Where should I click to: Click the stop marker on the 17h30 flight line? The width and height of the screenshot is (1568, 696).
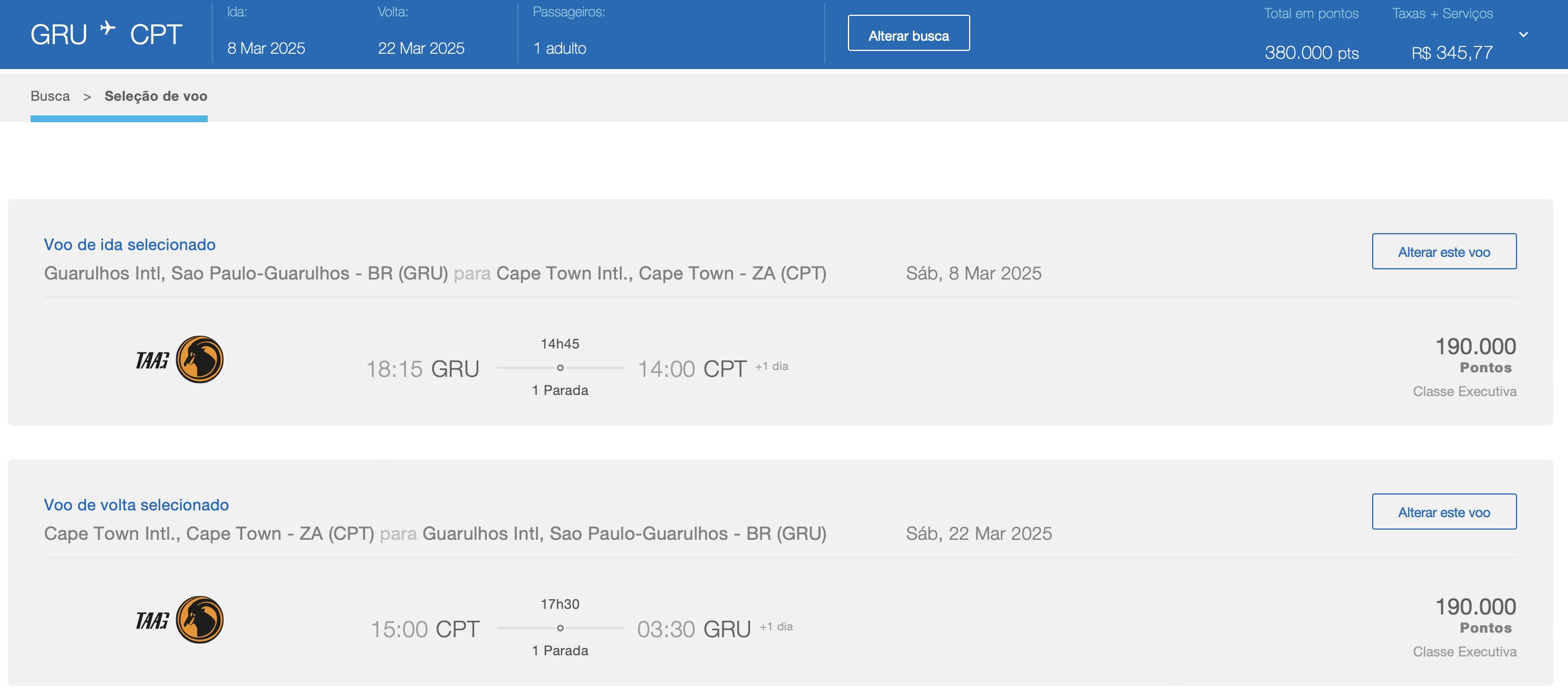pos(560,628)
